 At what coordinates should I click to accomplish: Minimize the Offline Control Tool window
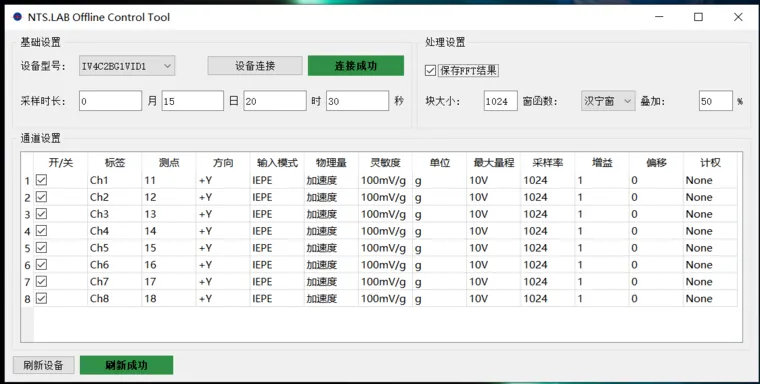coord(659,17)
